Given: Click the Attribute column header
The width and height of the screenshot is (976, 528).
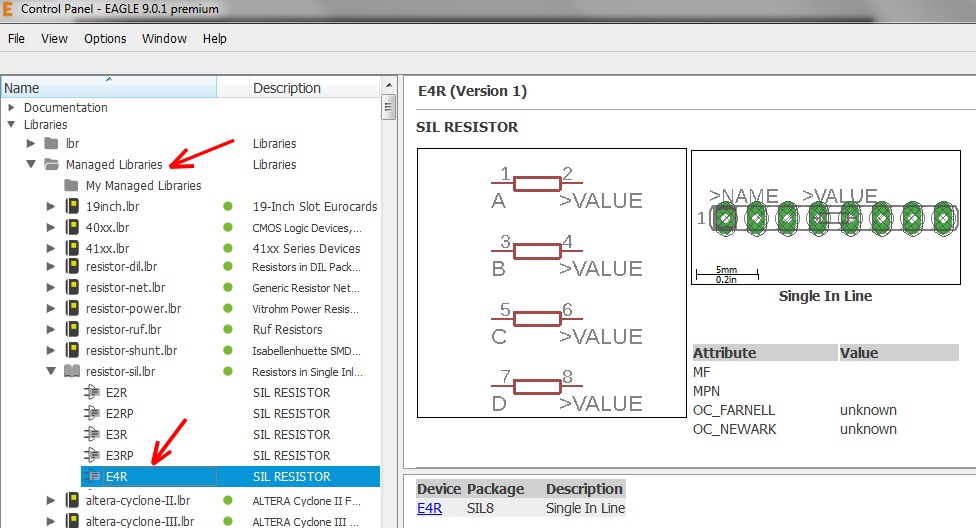Looking at the screenshot, I should [765, 352].
